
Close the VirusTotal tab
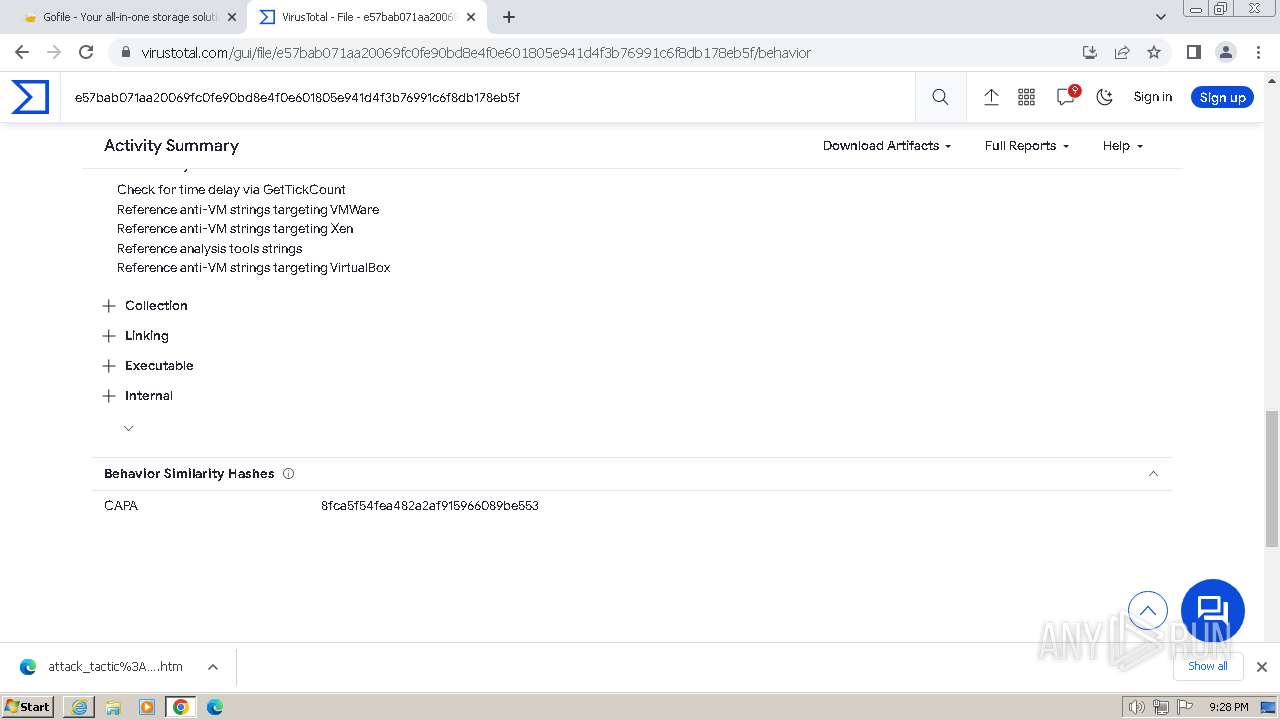[471, 17]
